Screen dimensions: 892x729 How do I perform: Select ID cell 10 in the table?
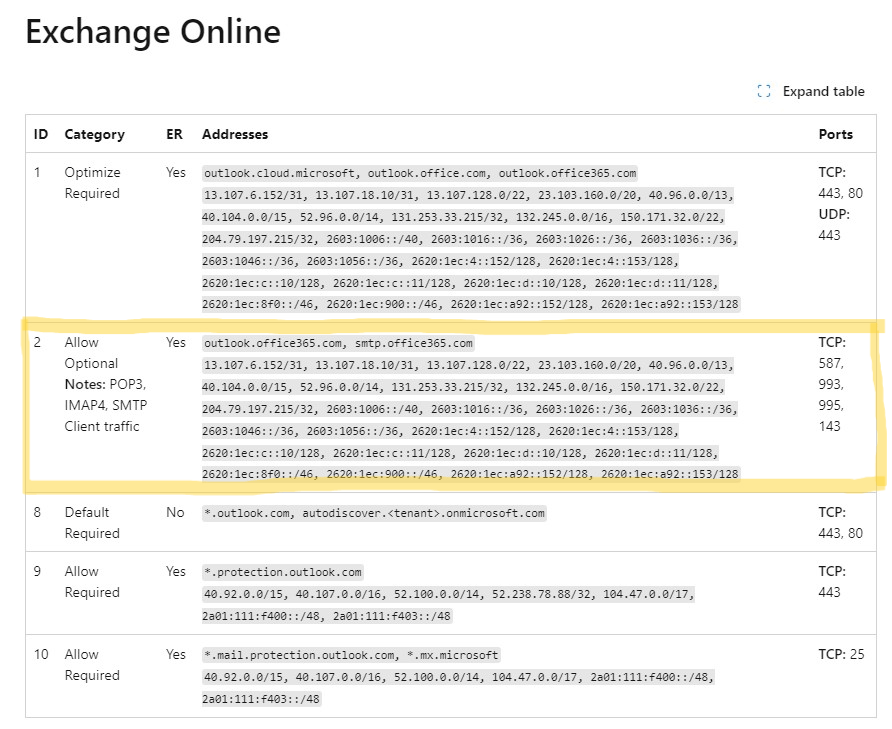click(x=41, y=654)
